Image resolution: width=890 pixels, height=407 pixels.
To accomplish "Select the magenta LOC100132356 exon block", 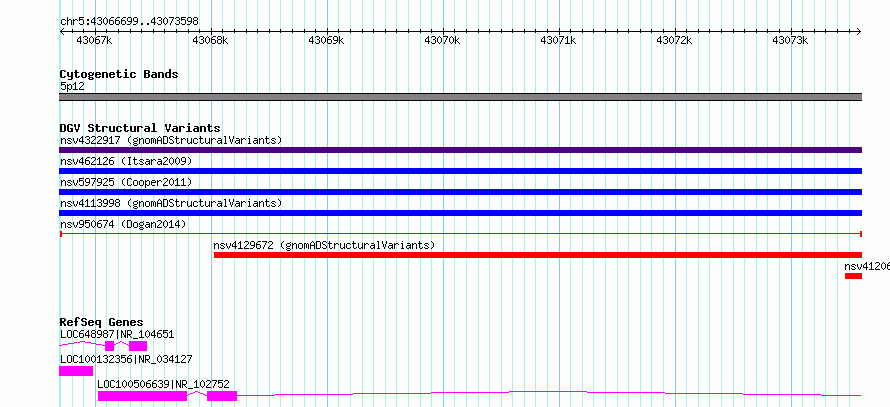I will pos(76,371).
